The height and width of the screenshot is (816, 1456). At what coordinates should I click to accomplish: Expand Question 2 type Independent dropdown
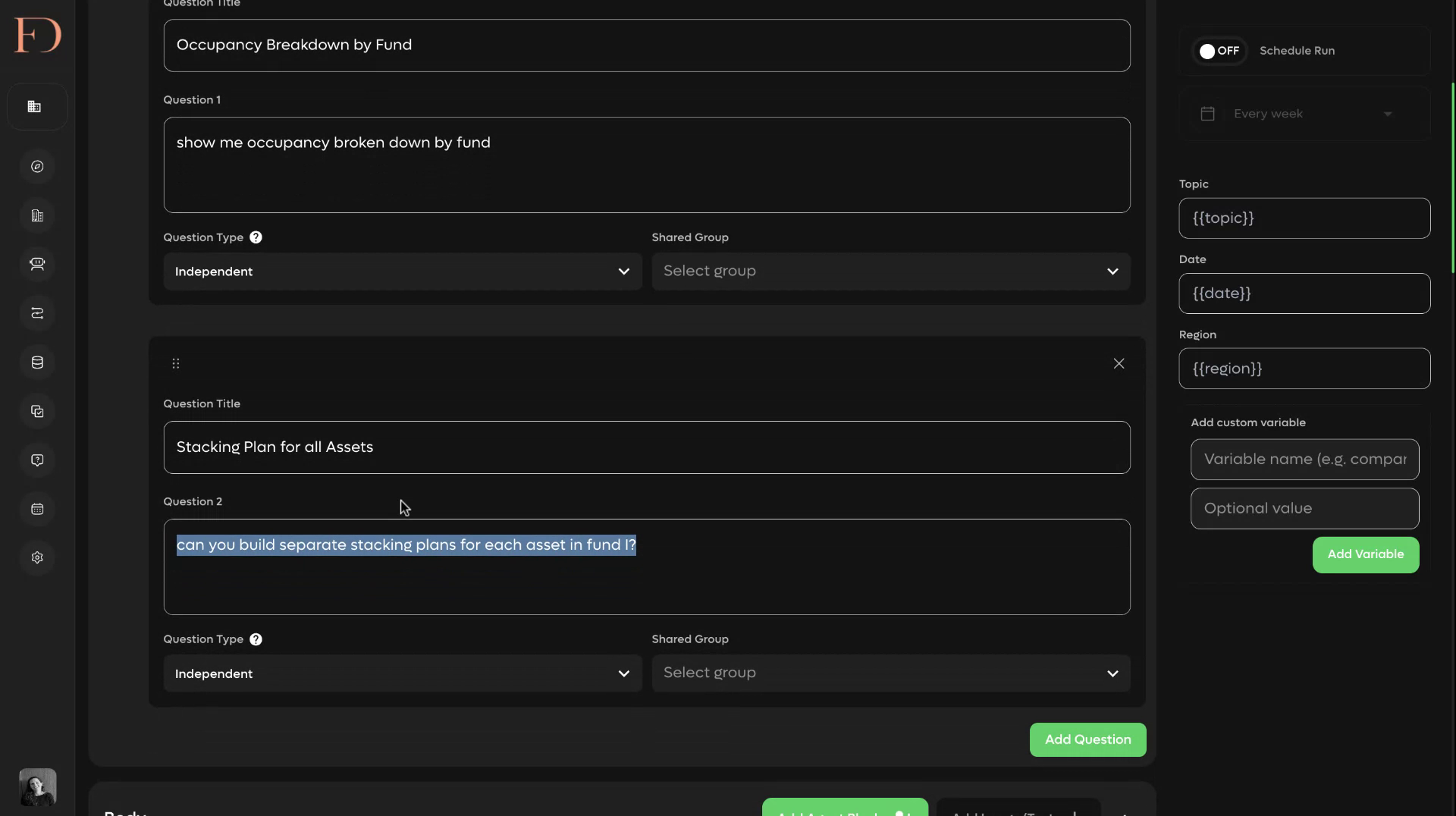pyautogui.click(x=403, y=673)
